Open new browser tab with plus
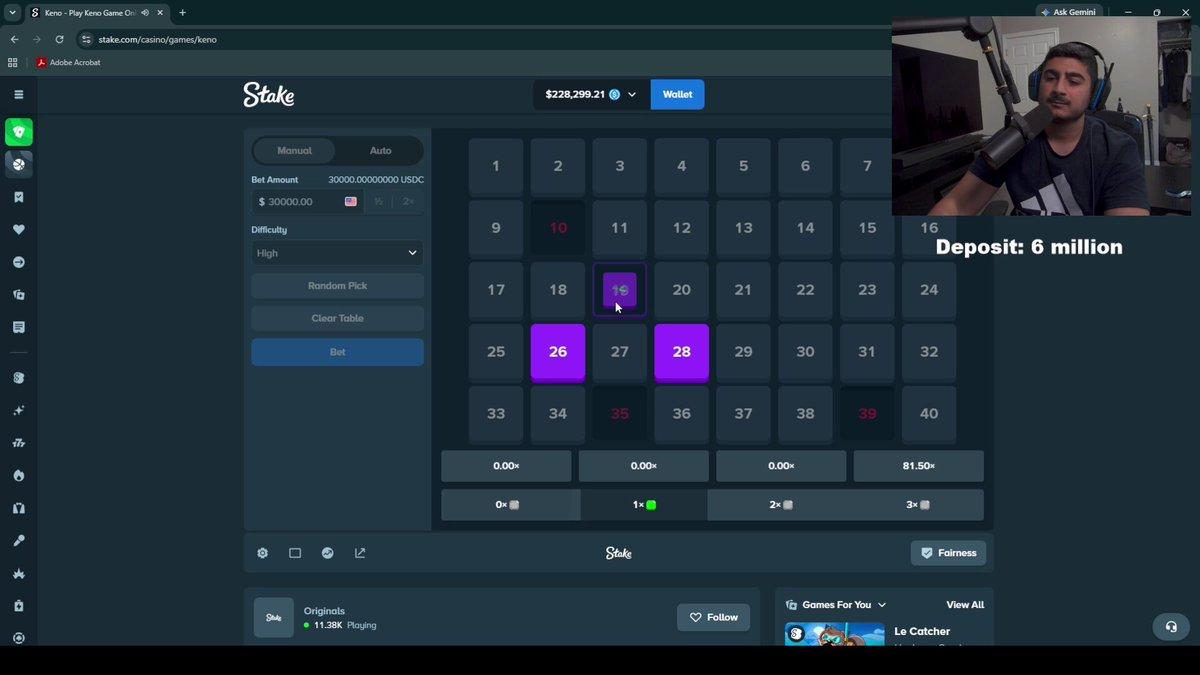This screenshot has height=675, width=1200. pyautogui.click(x=182, y=13)
